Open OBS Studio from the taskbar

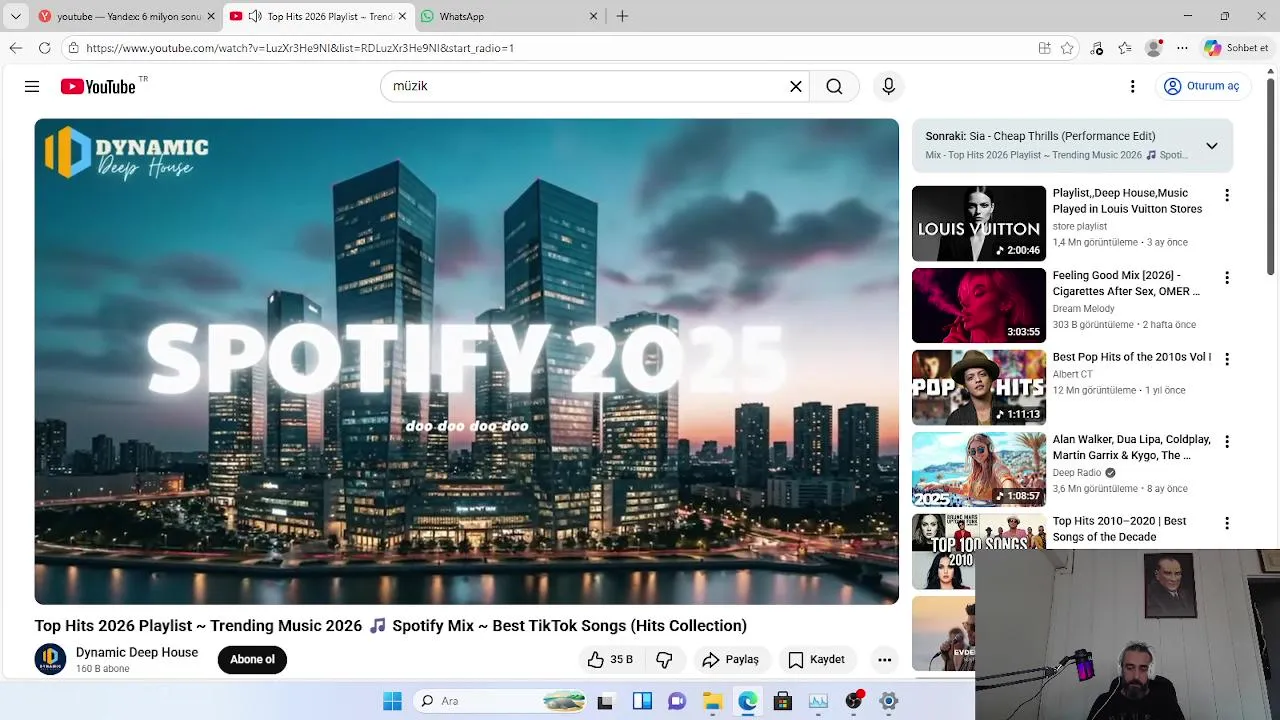(853, 701)
